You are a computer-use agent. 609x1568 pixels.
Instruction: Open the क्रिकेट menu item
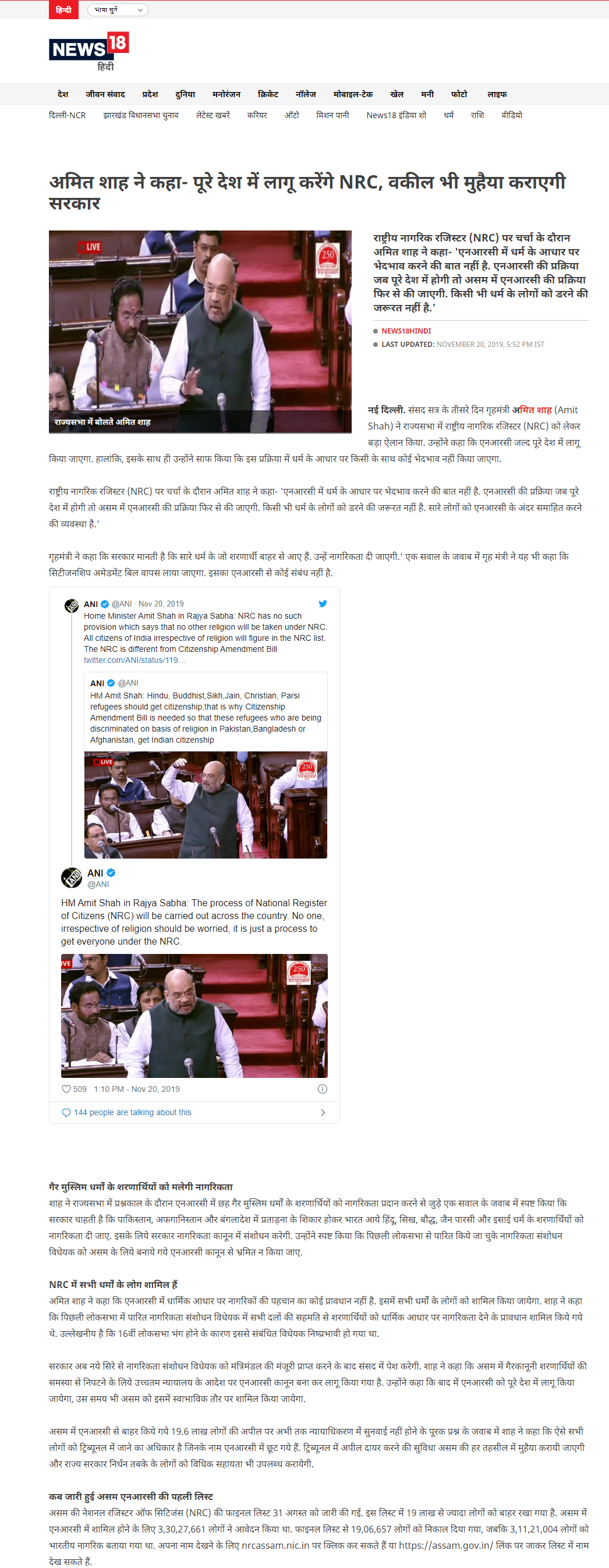click(x=268, y=94)
